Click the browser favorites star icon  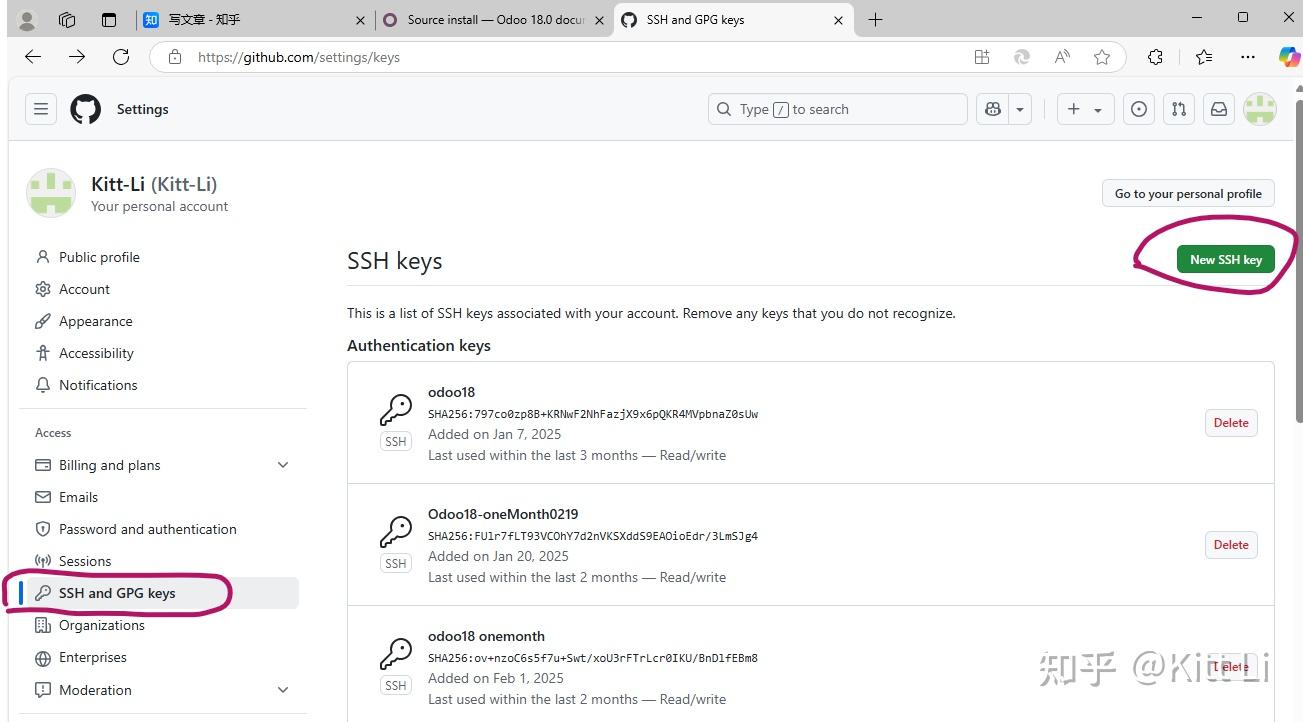[1102, 57]
